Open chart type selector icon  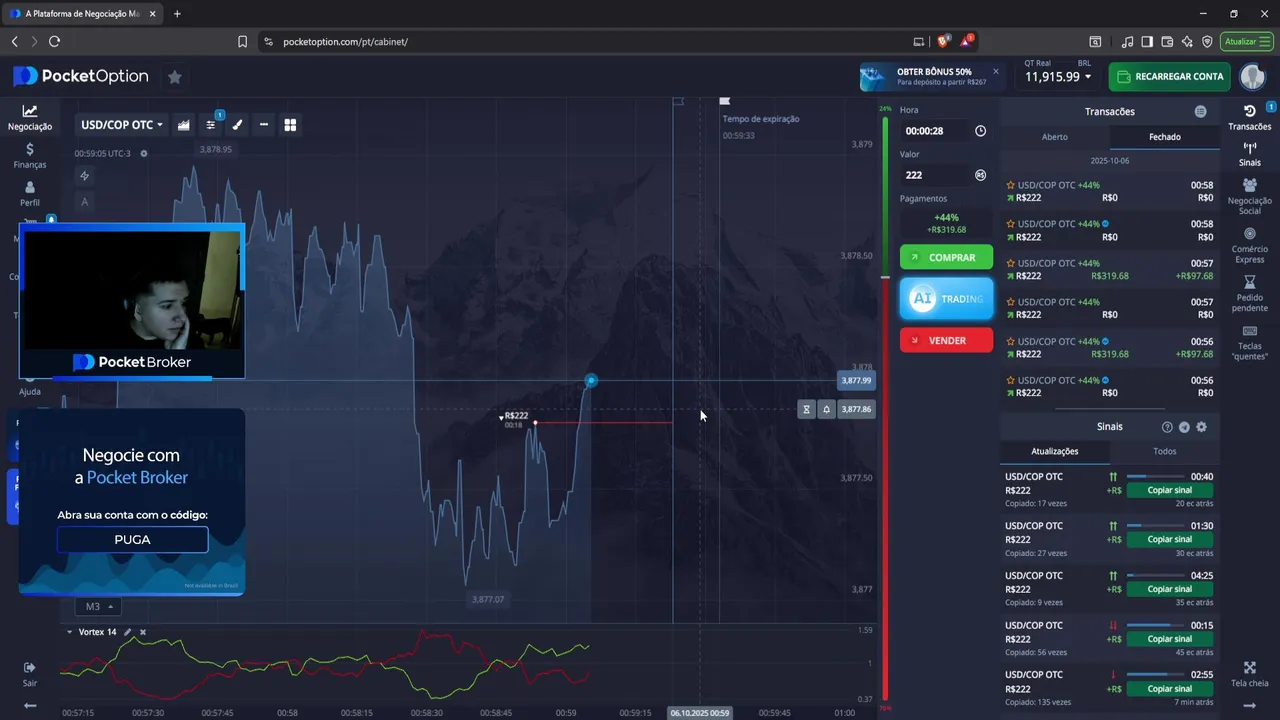coord(184,125)
